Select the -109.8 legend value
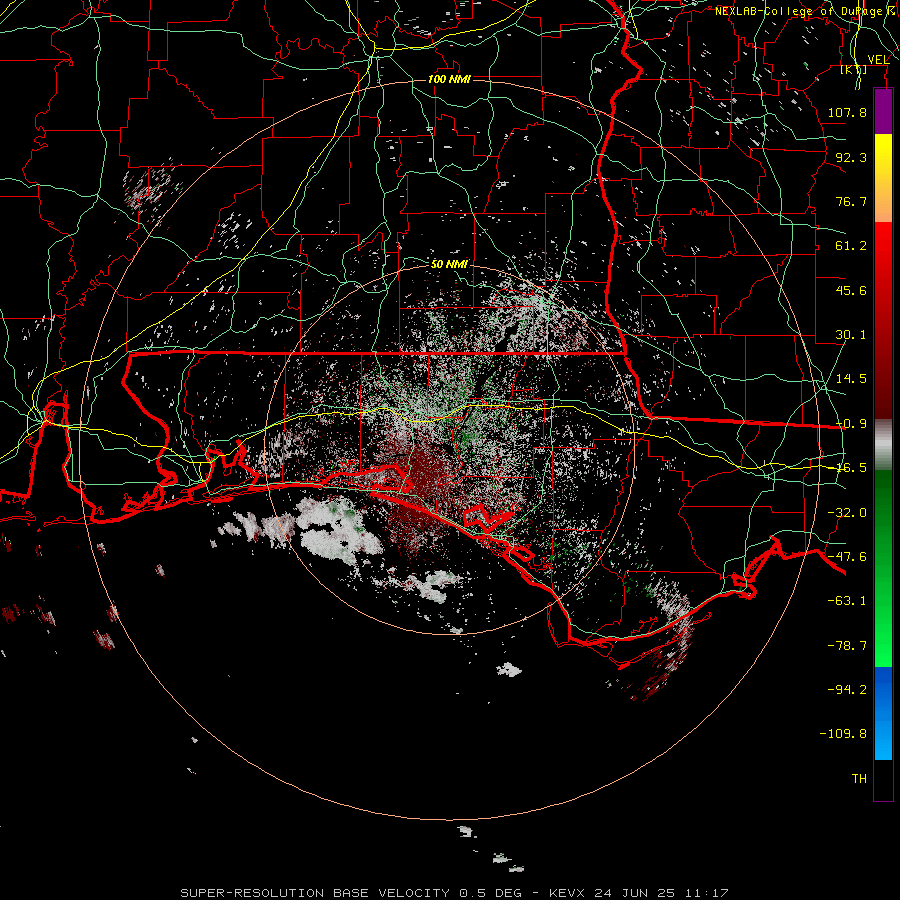 843,734
